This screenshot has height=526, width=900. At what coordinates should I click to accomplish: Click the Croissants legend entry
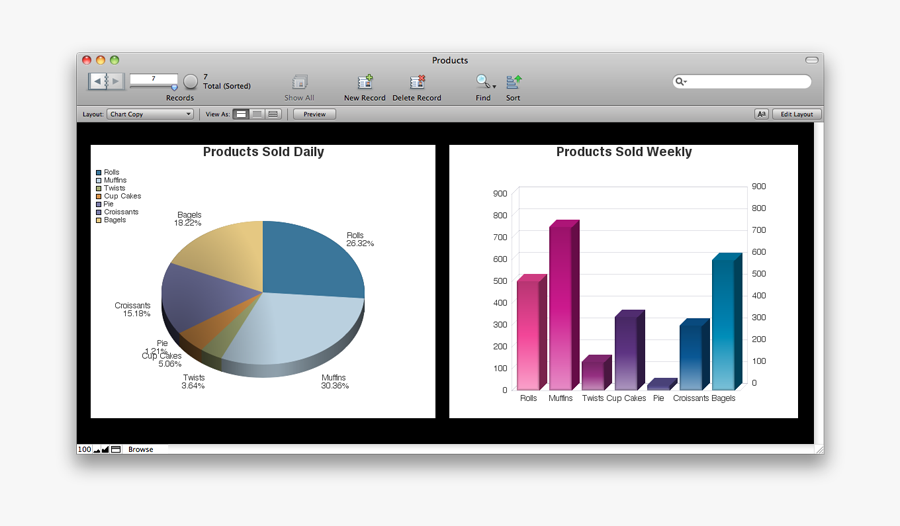(117, 212)
